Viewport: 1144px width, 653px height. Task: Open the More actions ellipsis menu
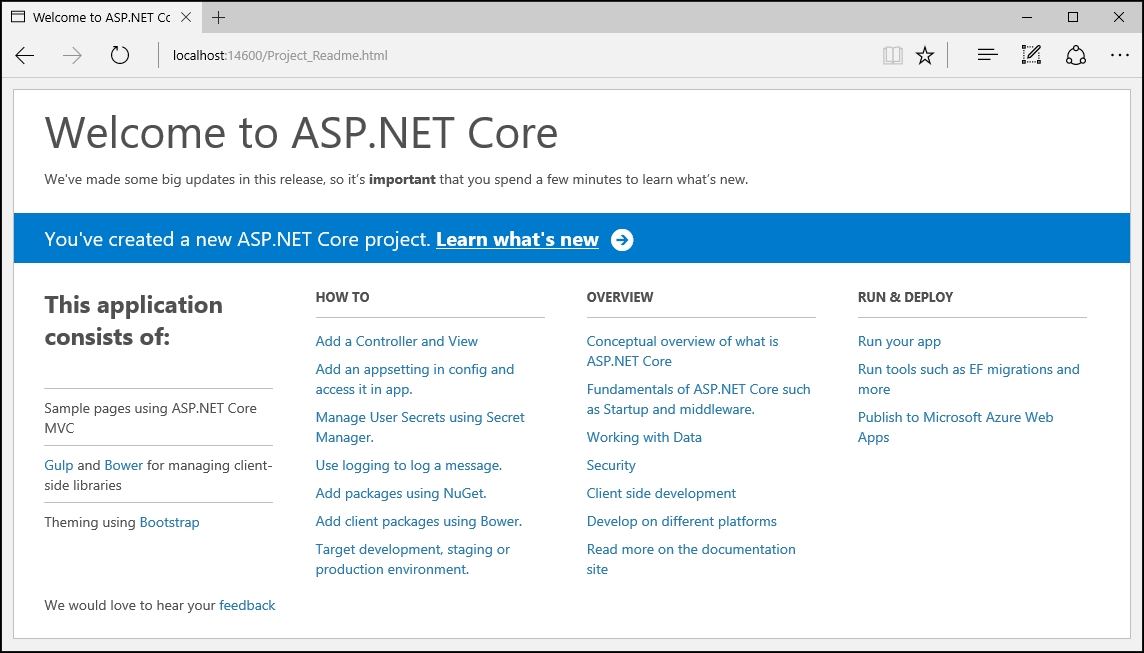point(1120,55)
